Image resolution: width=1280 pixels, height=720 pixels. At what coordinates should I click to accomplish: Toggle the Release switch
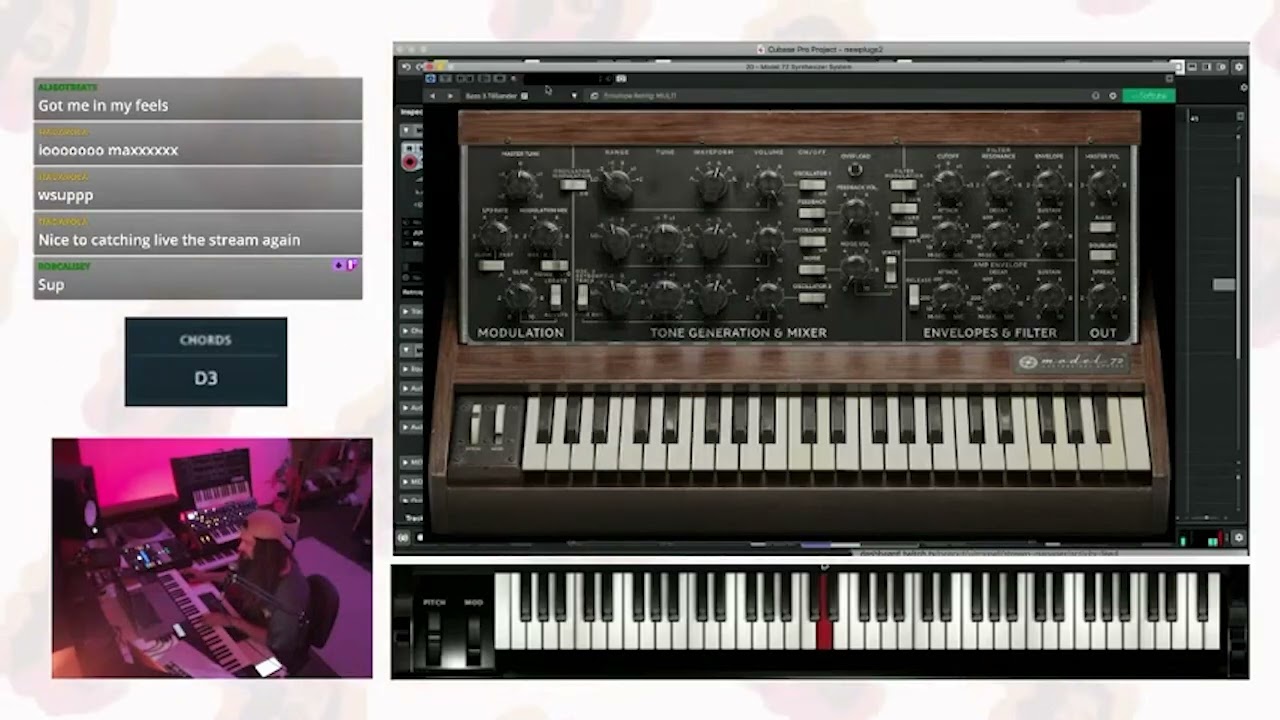click(x=913, y=297)
